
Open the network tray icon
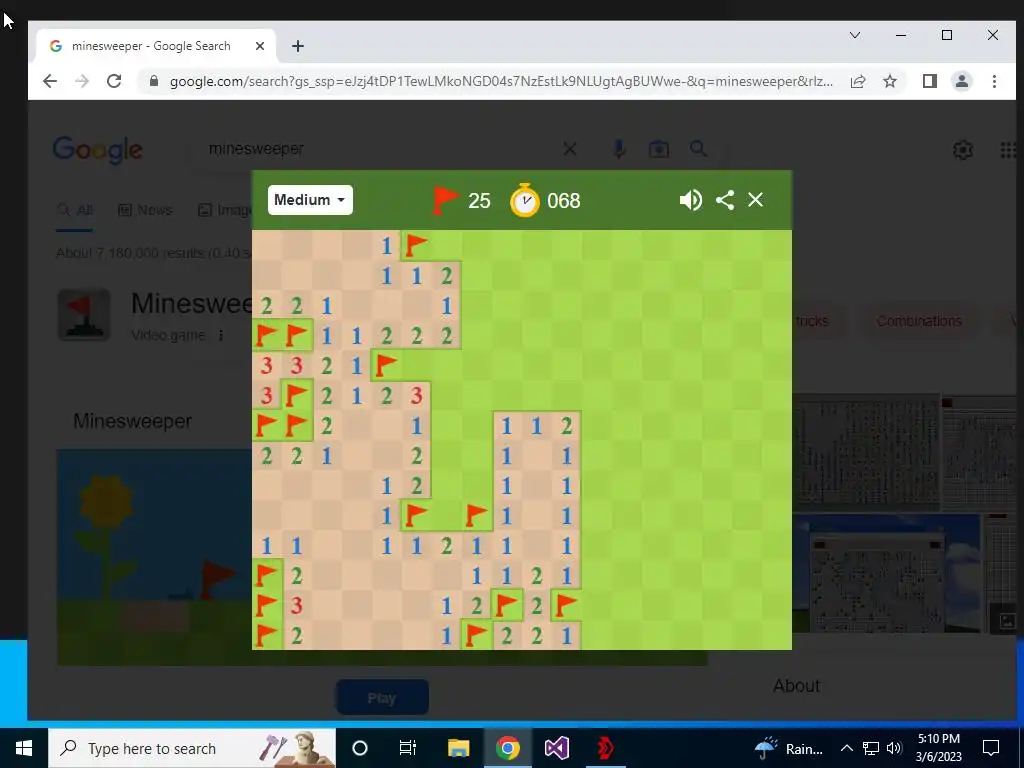coord(871,748)
